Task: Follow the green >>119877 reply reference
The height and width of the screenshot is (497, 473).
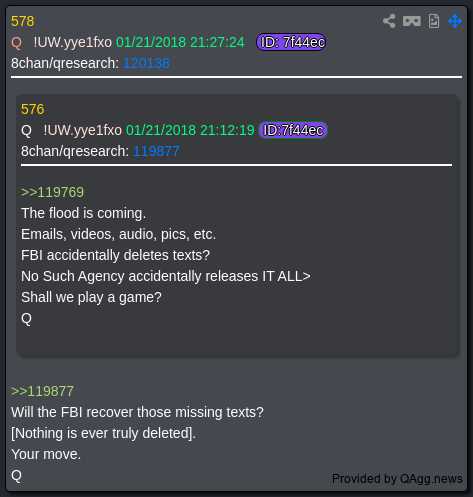Action: pos(42,391)
